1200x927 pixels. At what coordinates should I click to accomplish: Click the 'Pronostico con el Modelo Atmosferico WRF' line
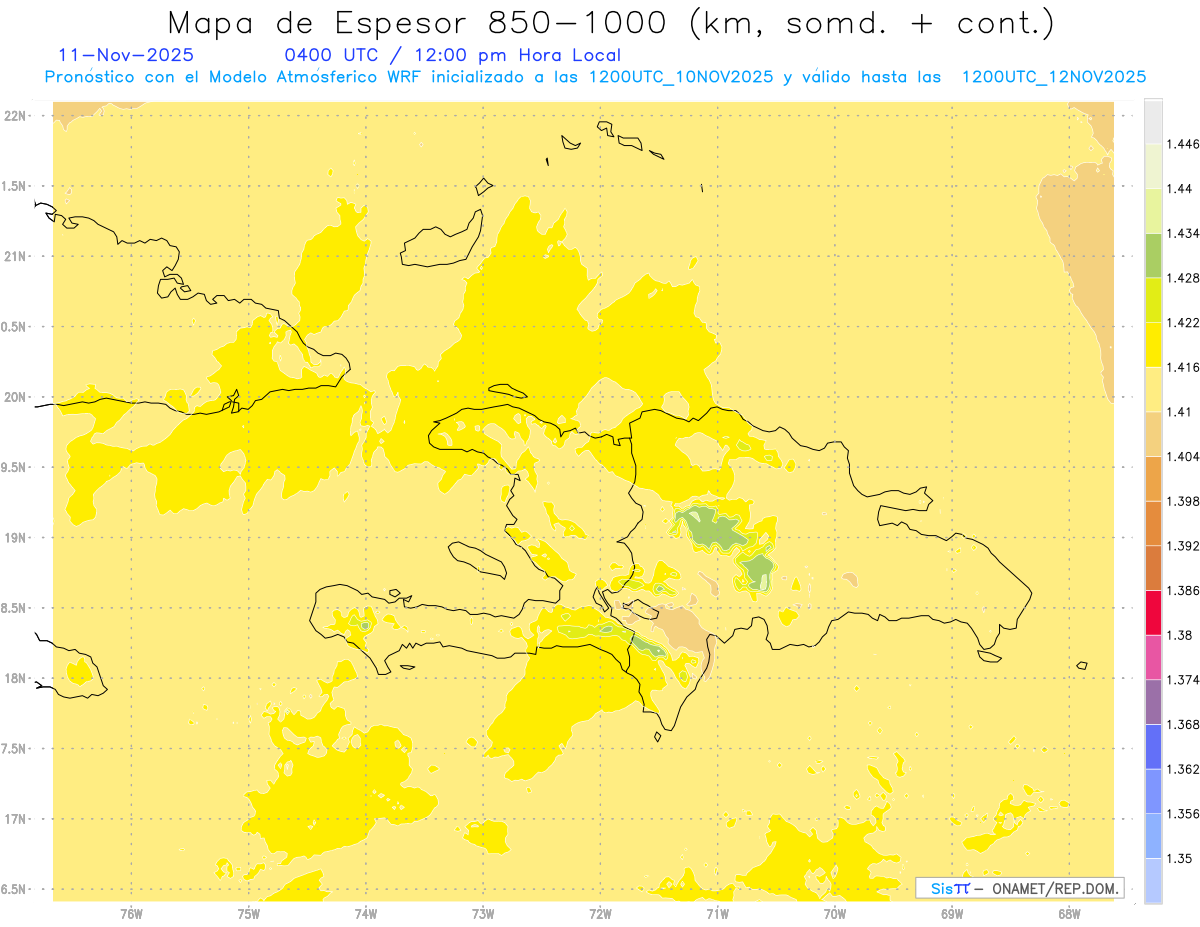point(595,77)
